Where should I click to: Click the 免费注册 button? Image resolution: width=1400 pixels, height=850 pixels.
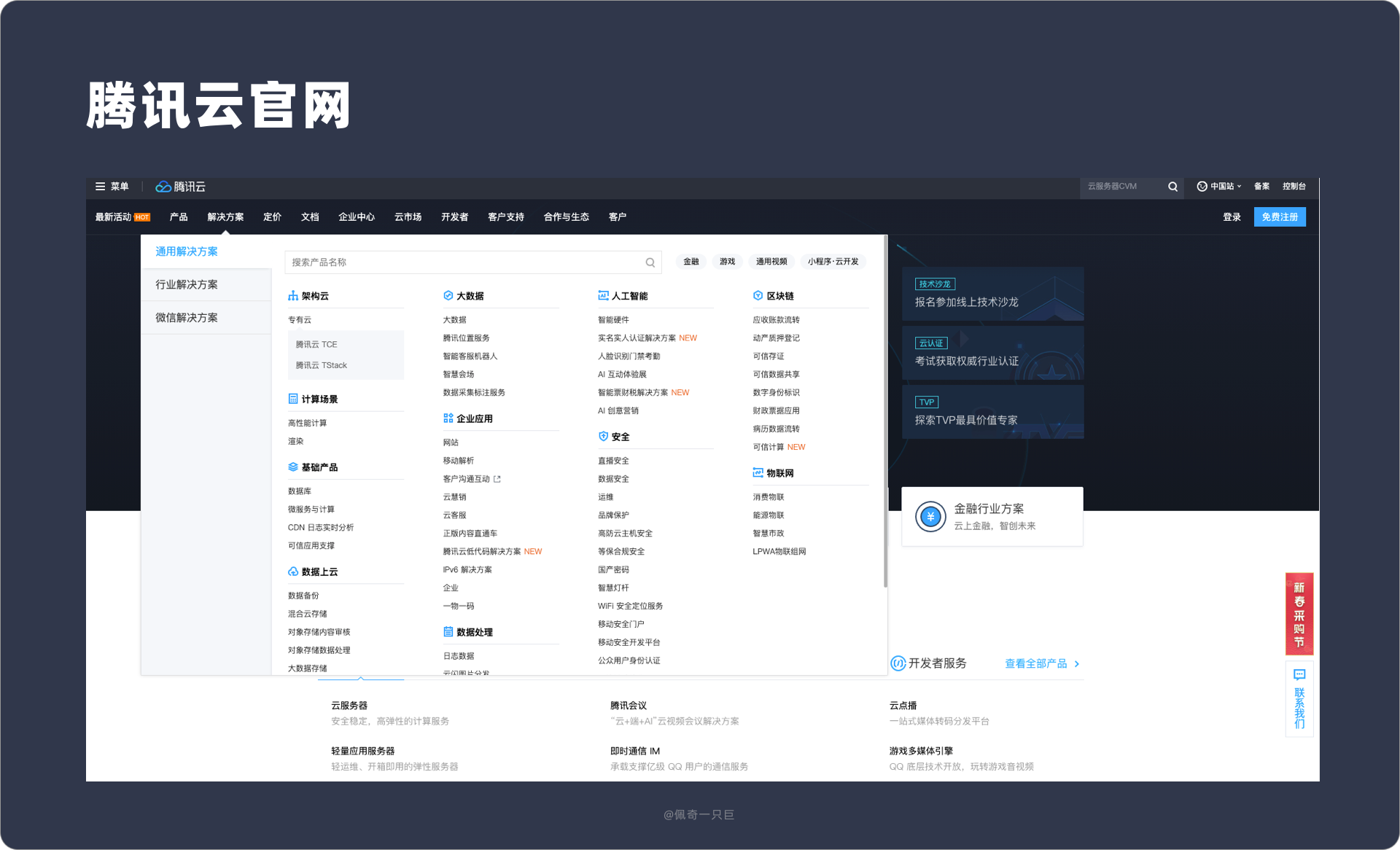click(x=1280, y=217)
